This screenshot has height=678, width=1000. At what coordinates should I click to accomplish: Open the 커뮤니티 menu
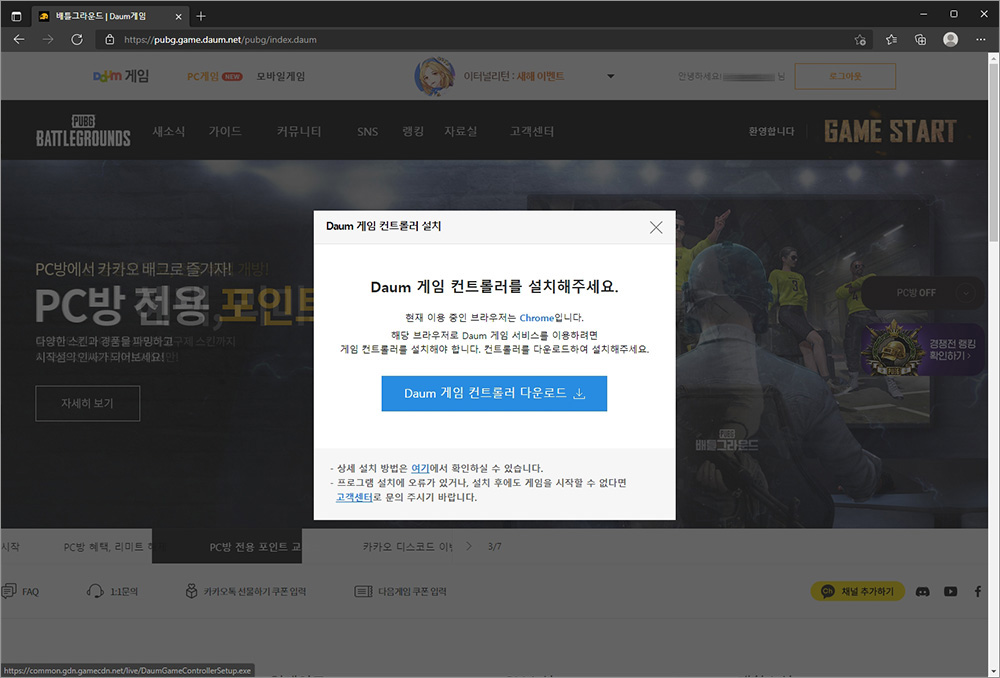[x=299, y=131]
